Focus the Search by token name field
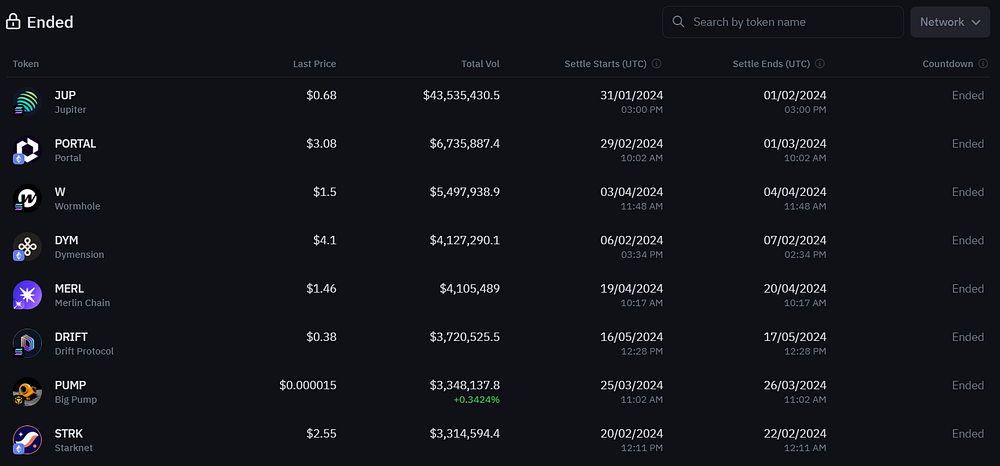 783,22
